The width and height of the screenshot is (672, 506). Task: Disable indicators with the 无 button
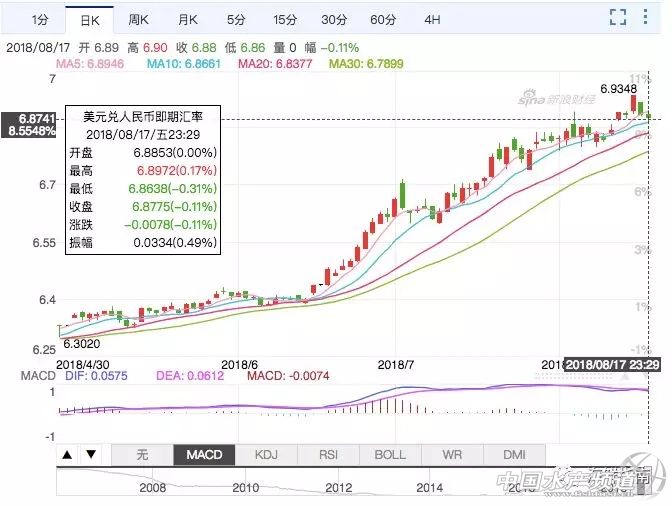[142, 455]
